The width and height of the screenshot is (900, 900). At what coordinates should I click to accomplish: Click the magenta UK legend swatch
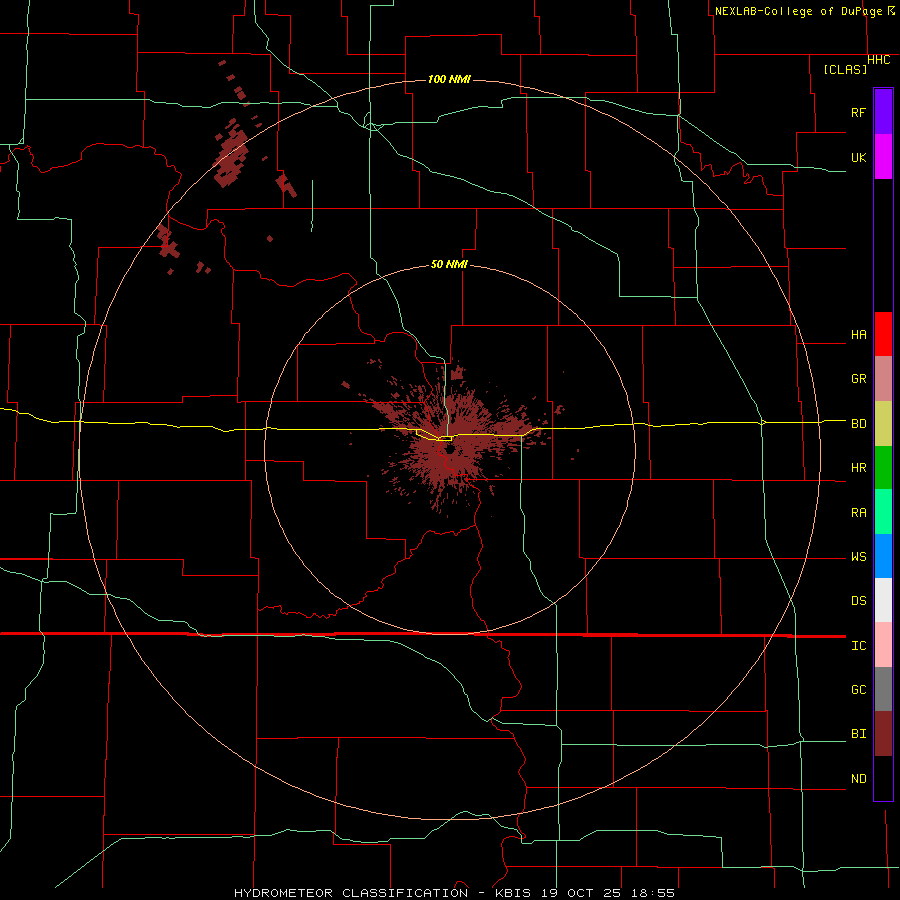click(883, 157)
